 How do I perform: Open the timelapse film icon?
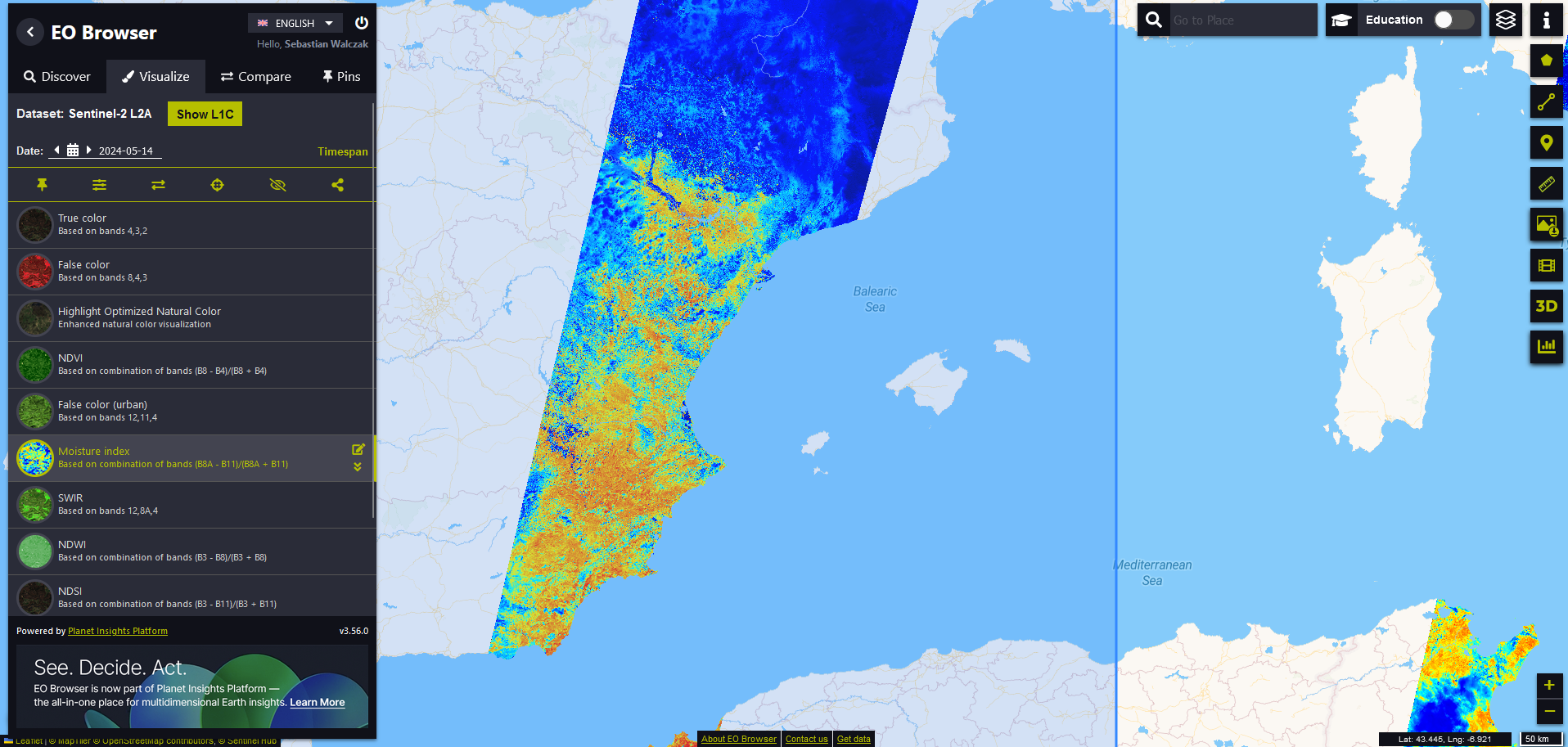pos(1546,265)
